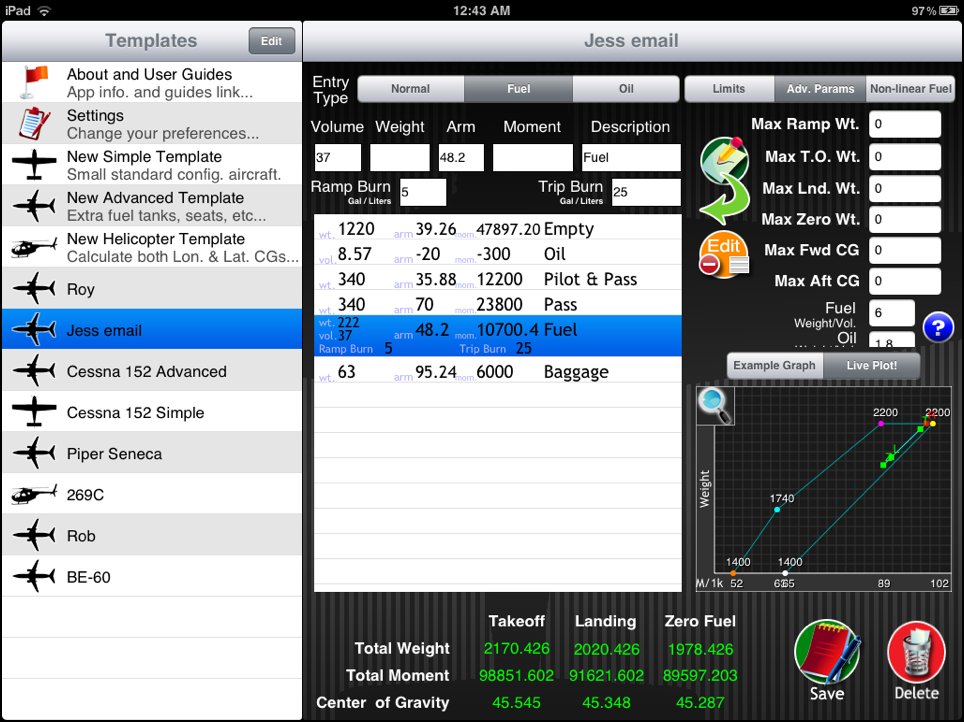Click the Trip Burn input field
Image resolution: width=964 pixels, height=722 pixels.
click(645, 192)
